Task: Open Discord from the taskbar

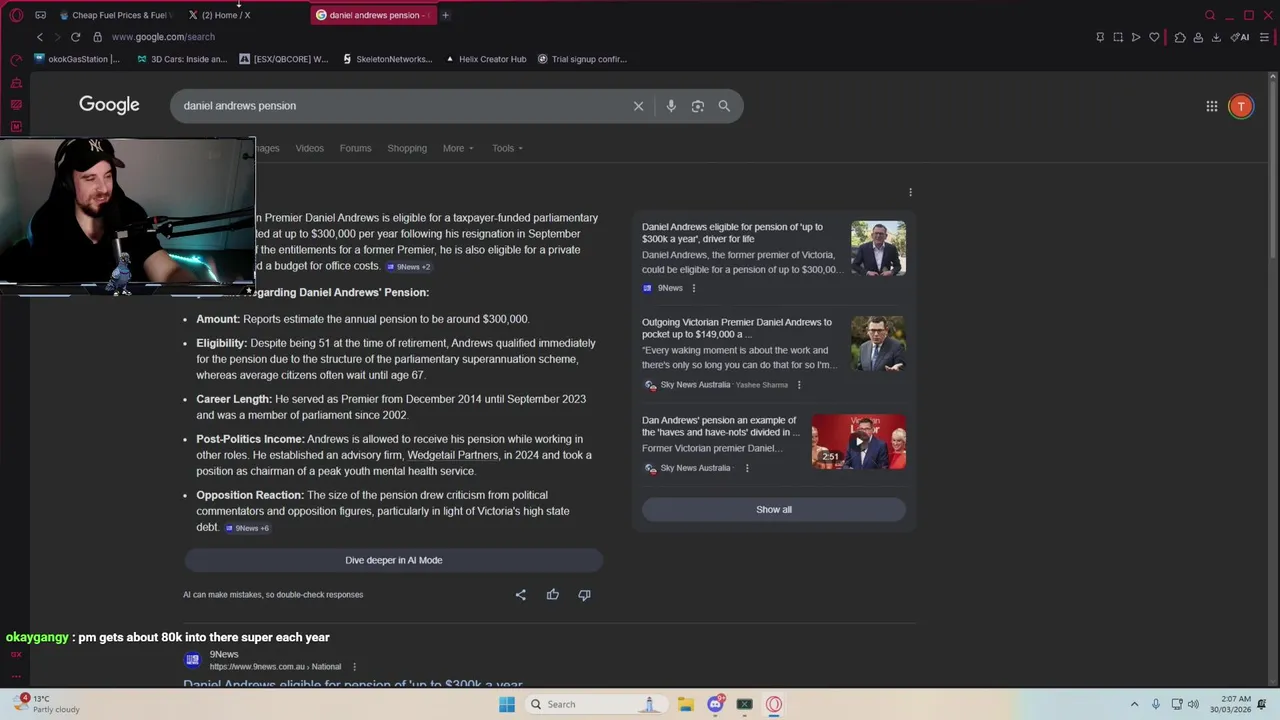Action: coord(715,704)
